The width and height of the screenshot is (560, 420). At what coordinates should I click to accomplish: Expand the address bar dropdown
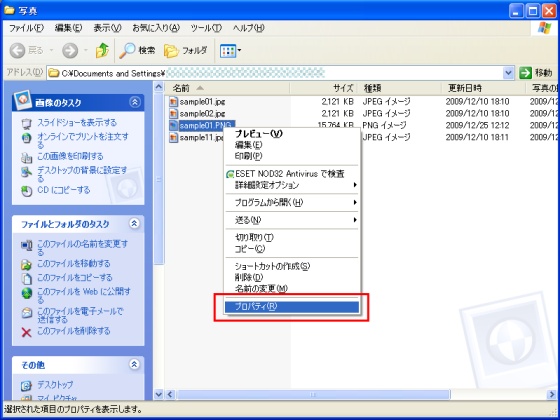click(508, 73)
